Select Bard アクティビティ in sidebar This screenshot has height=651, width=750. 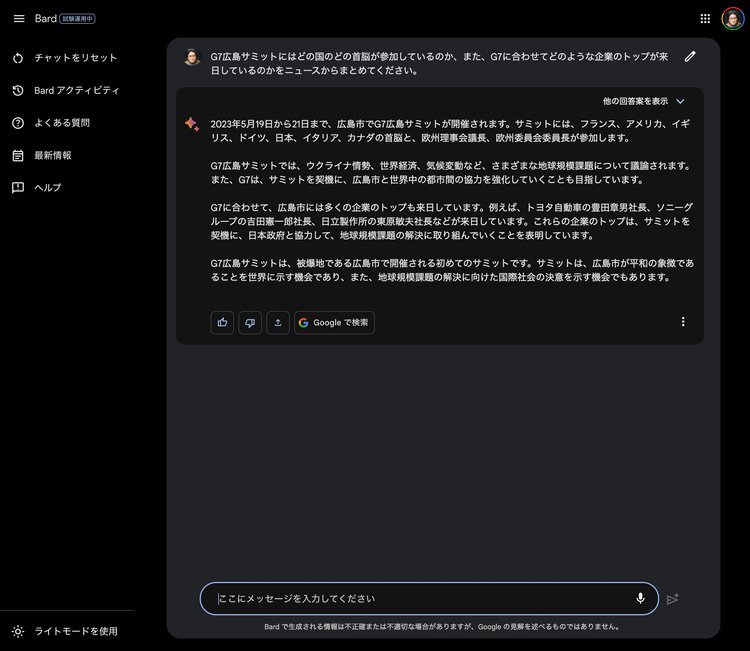[x=77, y=90]
